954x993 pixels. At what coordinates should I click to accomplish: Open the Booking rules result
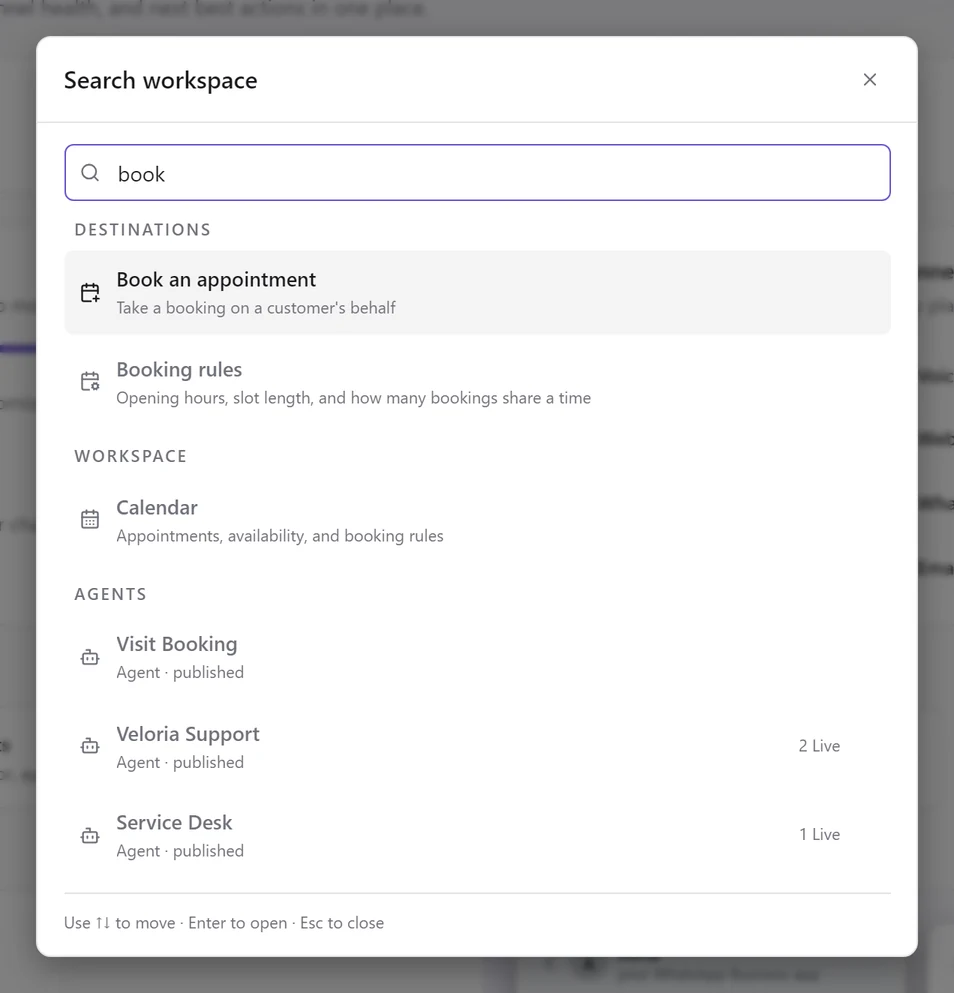pos(477,383)
